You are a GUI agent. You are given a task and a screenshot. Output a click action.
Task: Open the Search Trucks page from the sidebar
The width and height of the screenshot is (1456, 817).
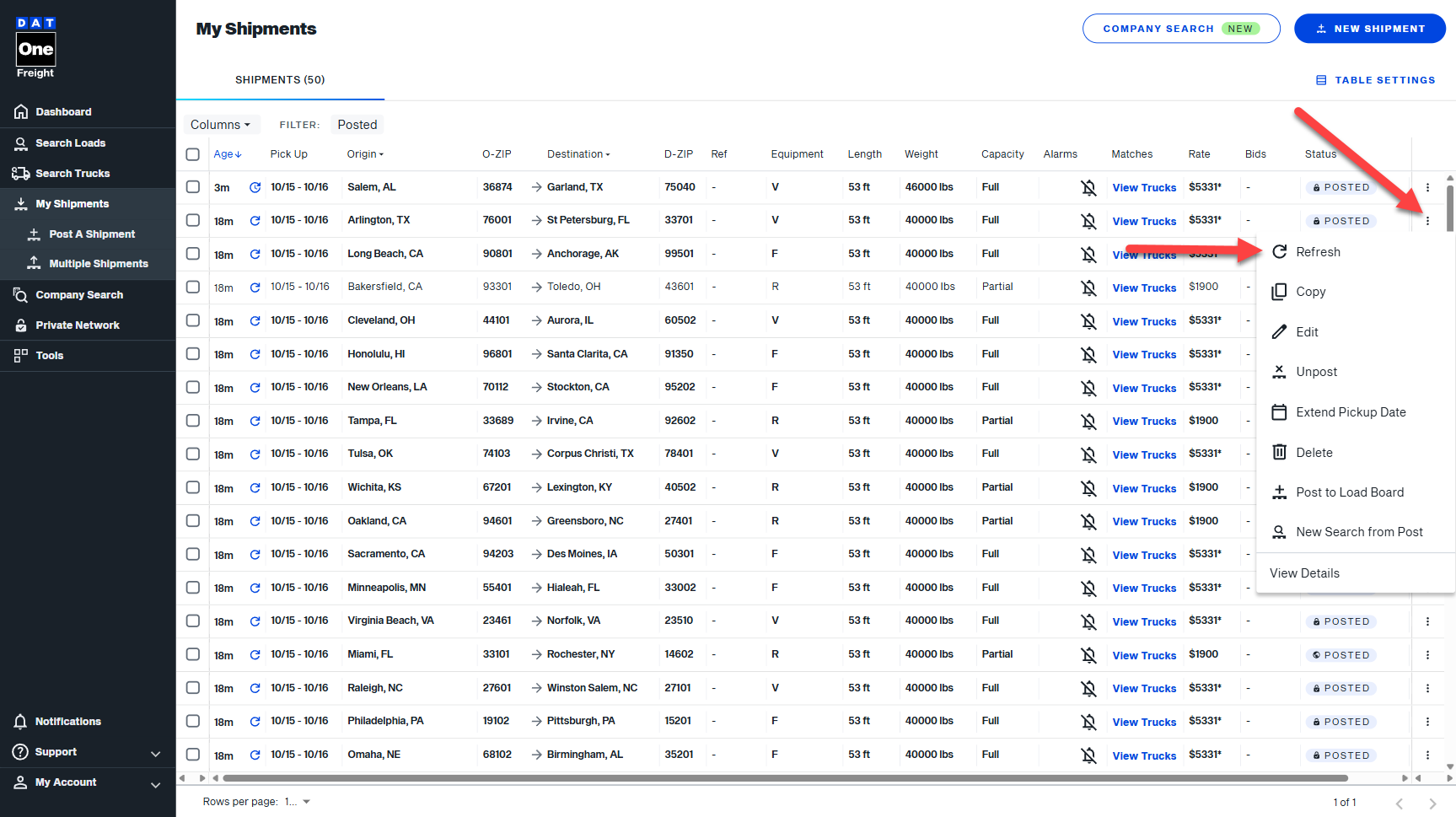pyautogui.click(x=73, y=174)
